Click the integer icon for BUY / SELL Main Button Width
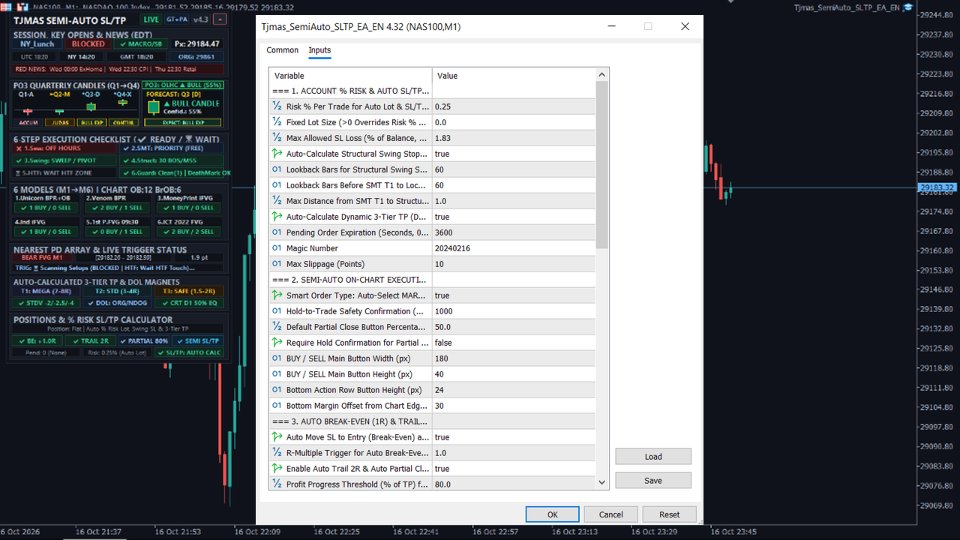This screenshot has width=960, height=540. click(277, 358)
